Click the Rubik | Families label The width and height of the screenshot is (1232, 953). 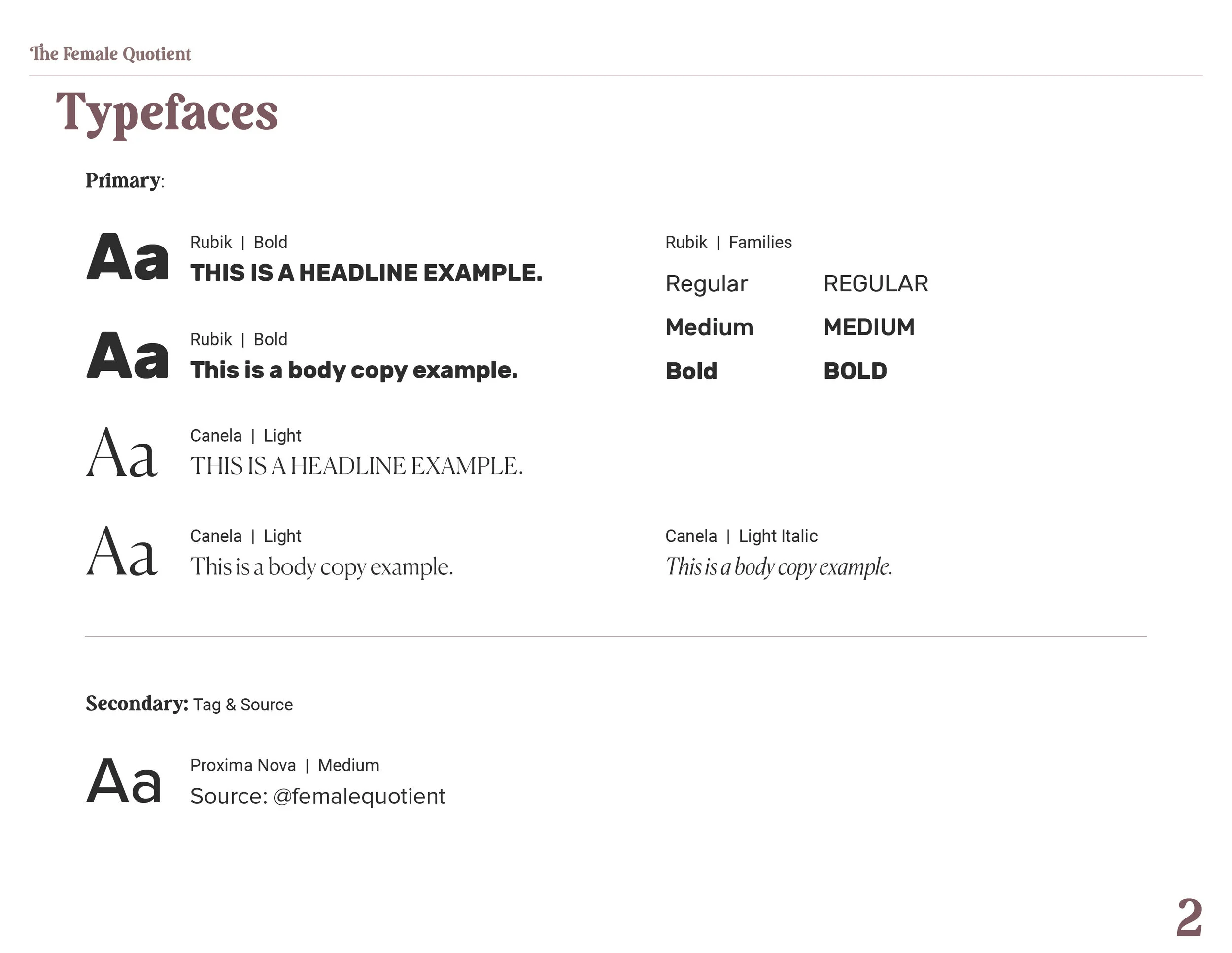pyautogui.click(x=728, y=242)
